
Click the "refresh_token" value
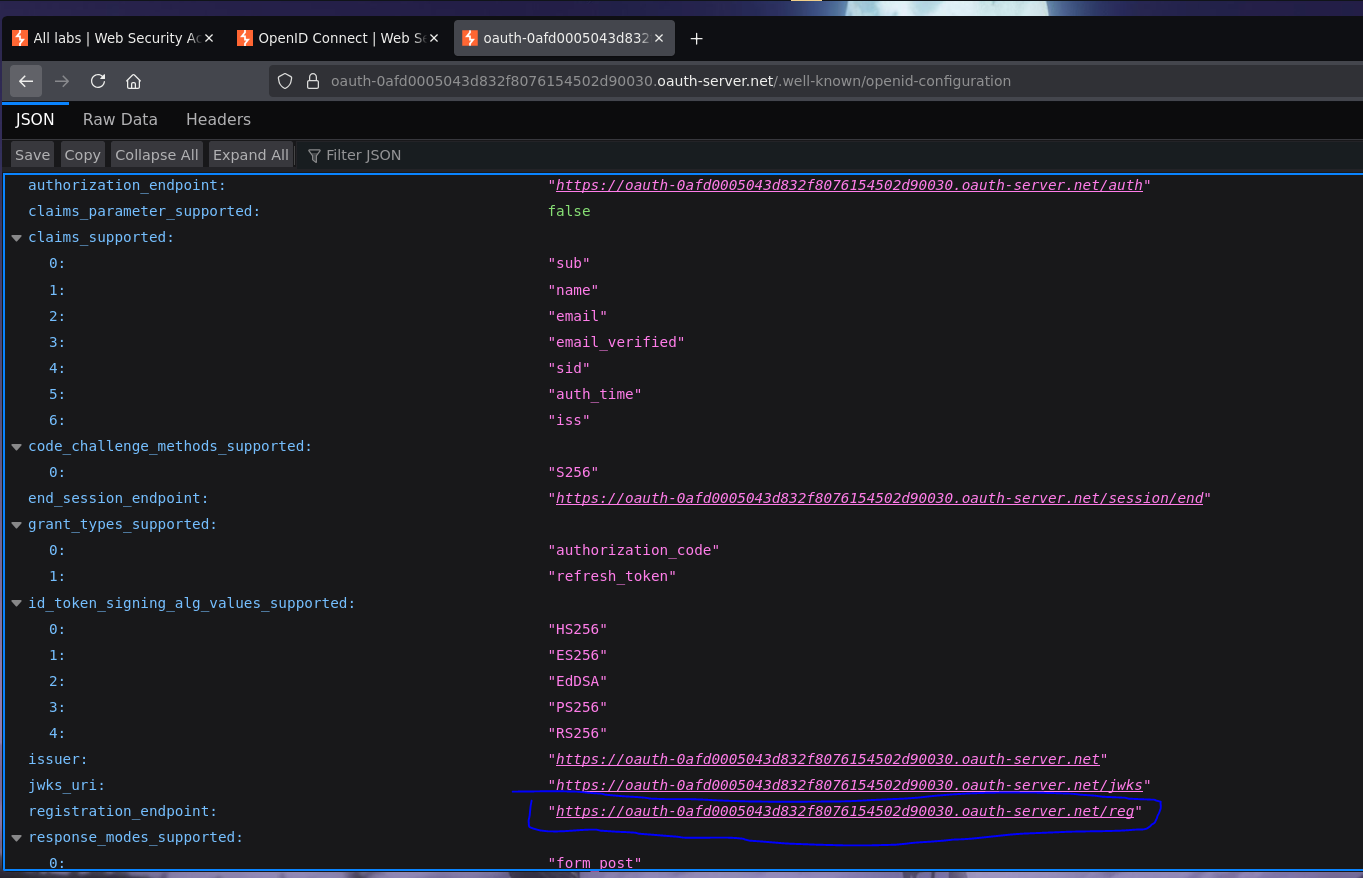point(612,576)
